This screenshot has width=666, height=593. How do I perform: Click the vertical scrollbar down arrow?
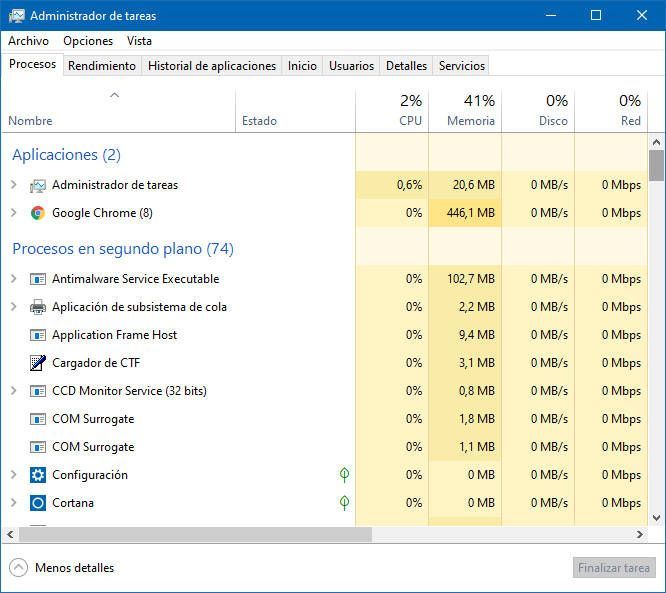(x=656, y=518)
